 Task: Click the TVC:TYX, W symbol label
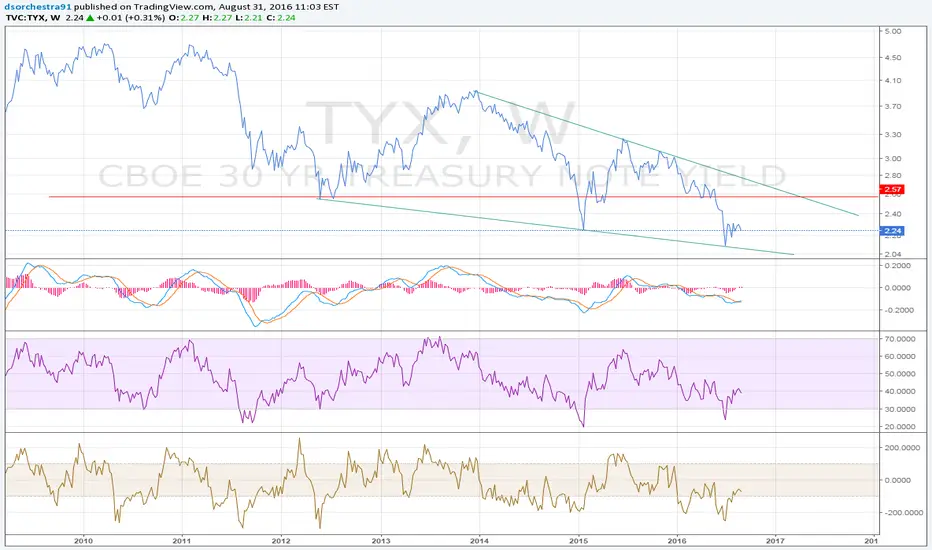coord(33,18)
